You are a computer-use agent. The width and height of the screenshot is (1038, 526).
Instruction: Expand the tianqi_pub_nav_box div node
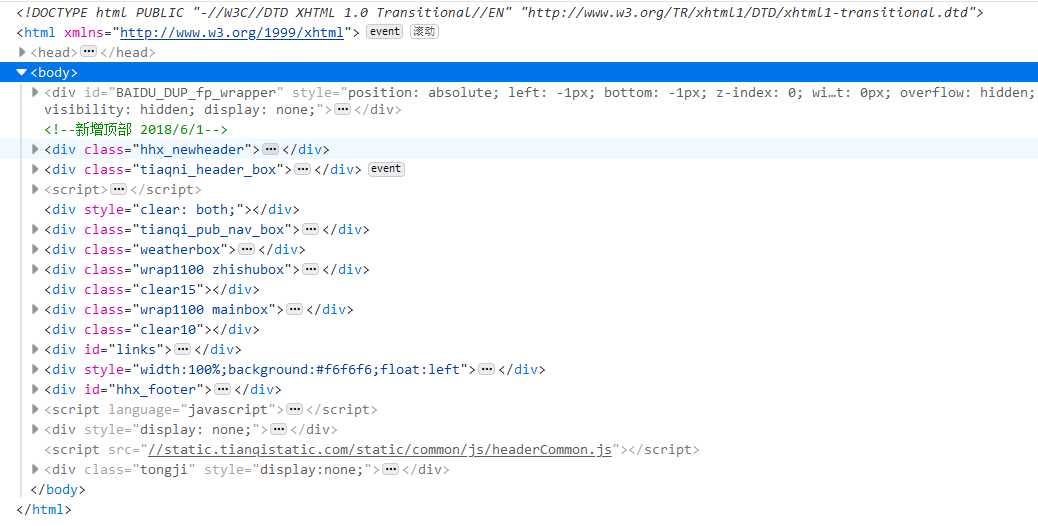[36, 229]
